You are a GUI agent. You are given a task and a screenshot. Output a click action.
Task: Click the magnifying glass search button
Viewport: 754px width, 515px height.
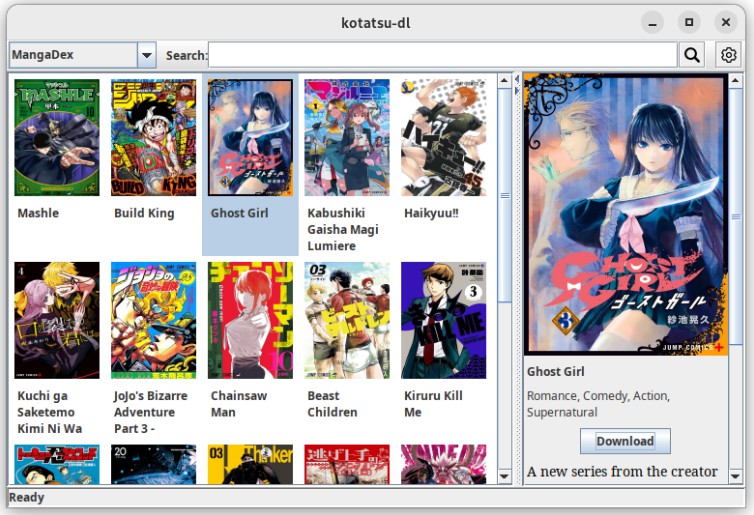692,55
